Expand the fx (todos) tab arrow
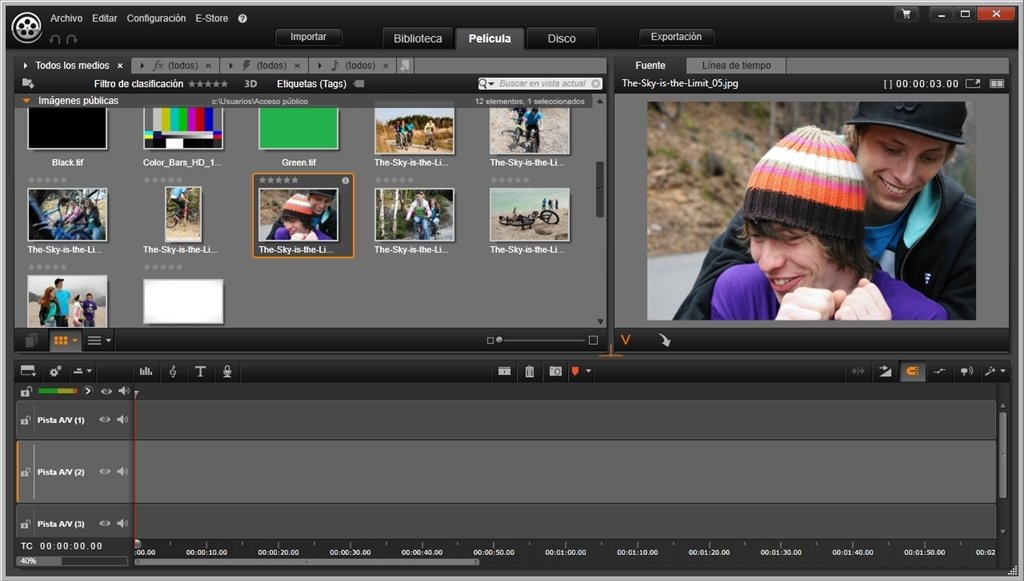 coord(142,65)
